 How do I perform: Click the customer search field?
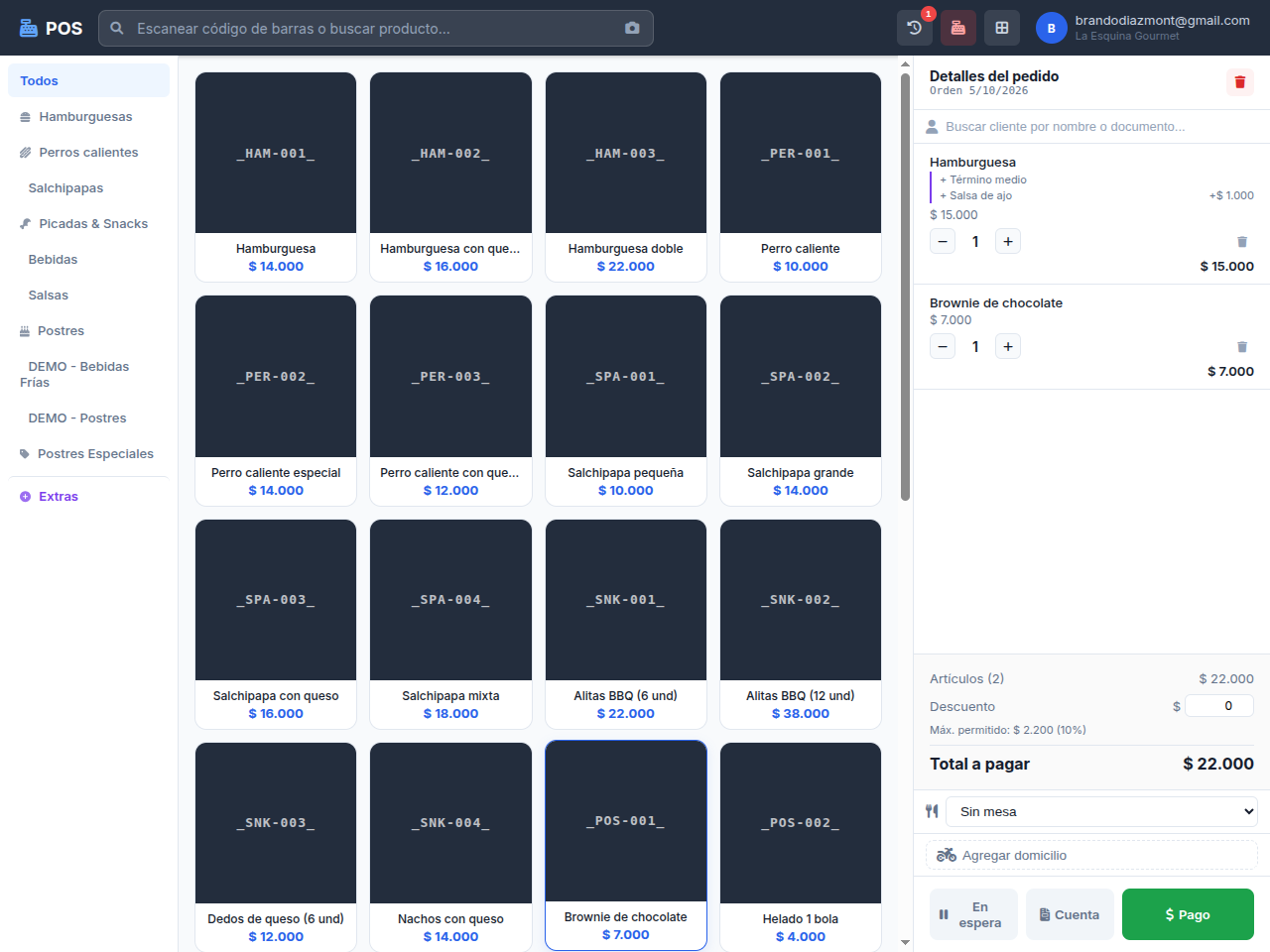(x=1091, y=126)
